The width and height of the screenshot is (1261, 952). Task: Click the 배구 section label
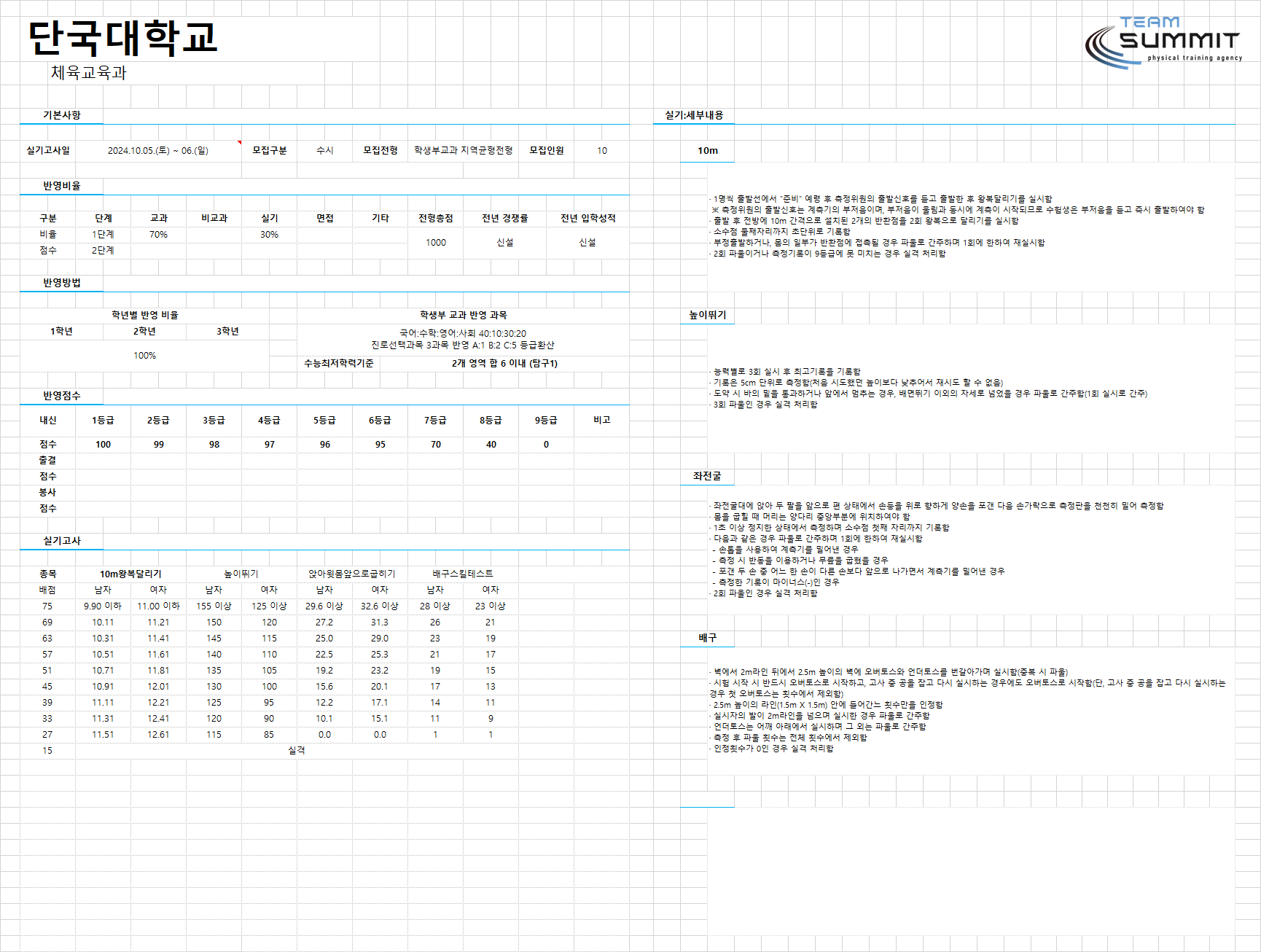click(x=707, y=638)
